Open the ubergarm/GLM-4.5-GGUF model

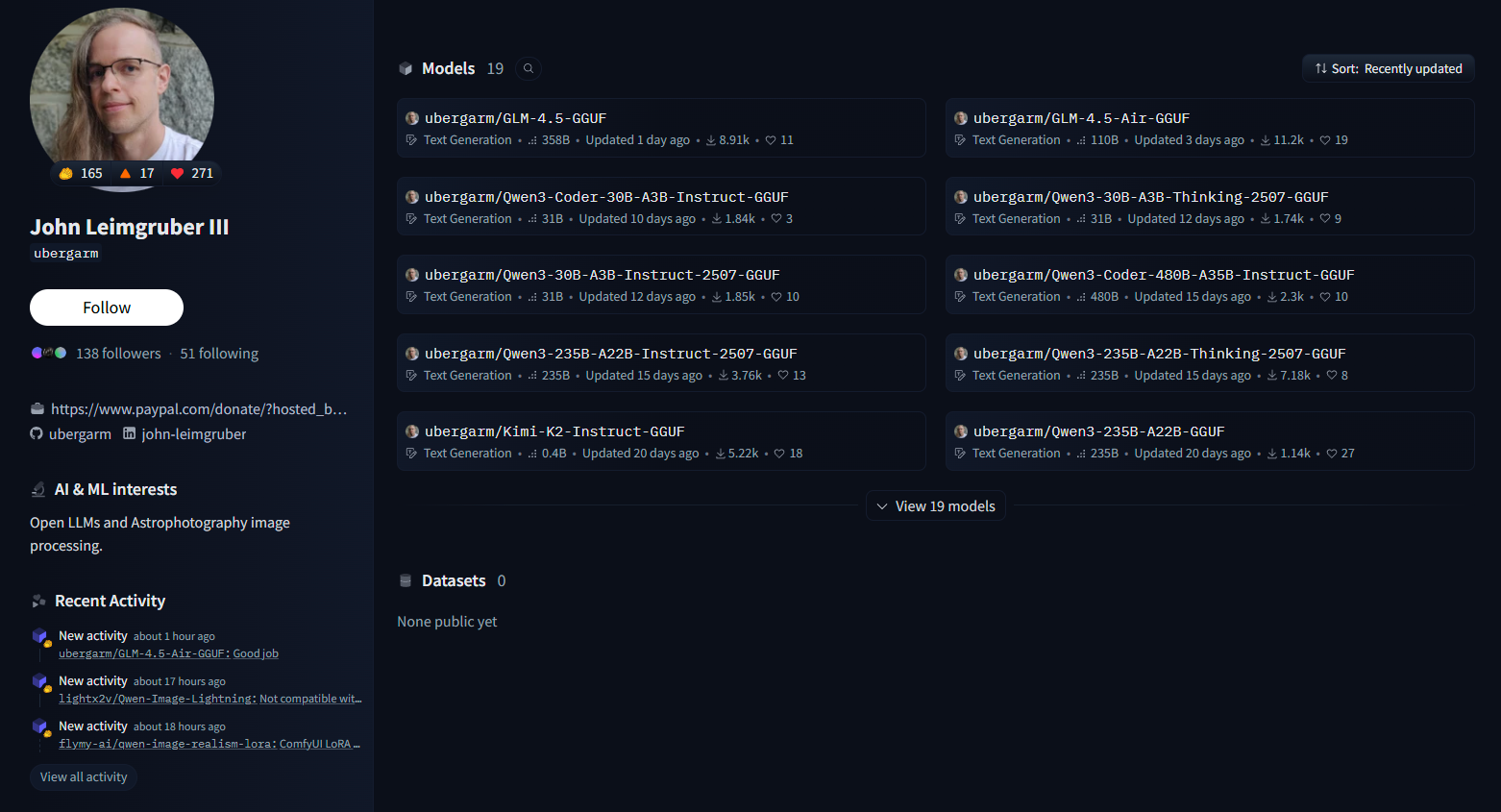[x=661, y=128]
